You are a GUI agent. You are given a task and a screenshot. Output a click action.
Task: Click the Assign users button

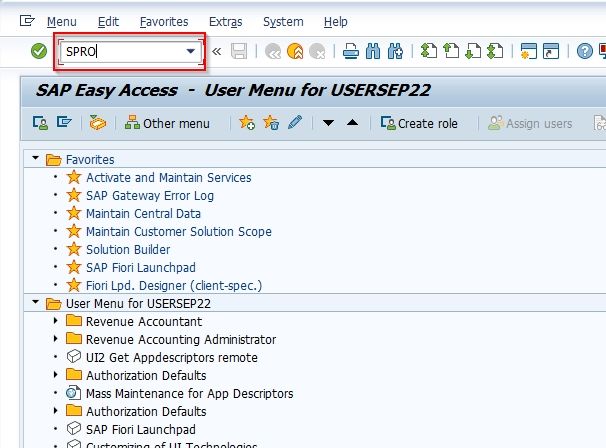pyautogui.click(x=530, y=123)
